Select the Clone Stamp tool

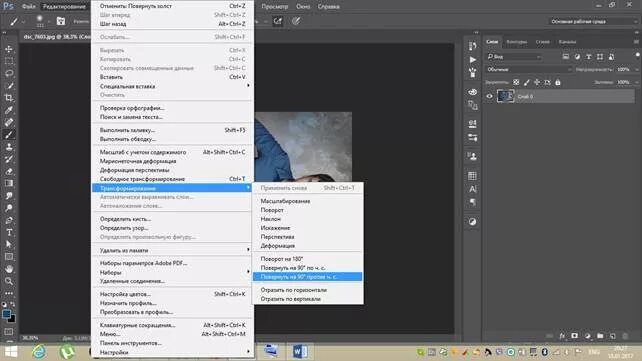pyautogui.click(x=9, y=147)
